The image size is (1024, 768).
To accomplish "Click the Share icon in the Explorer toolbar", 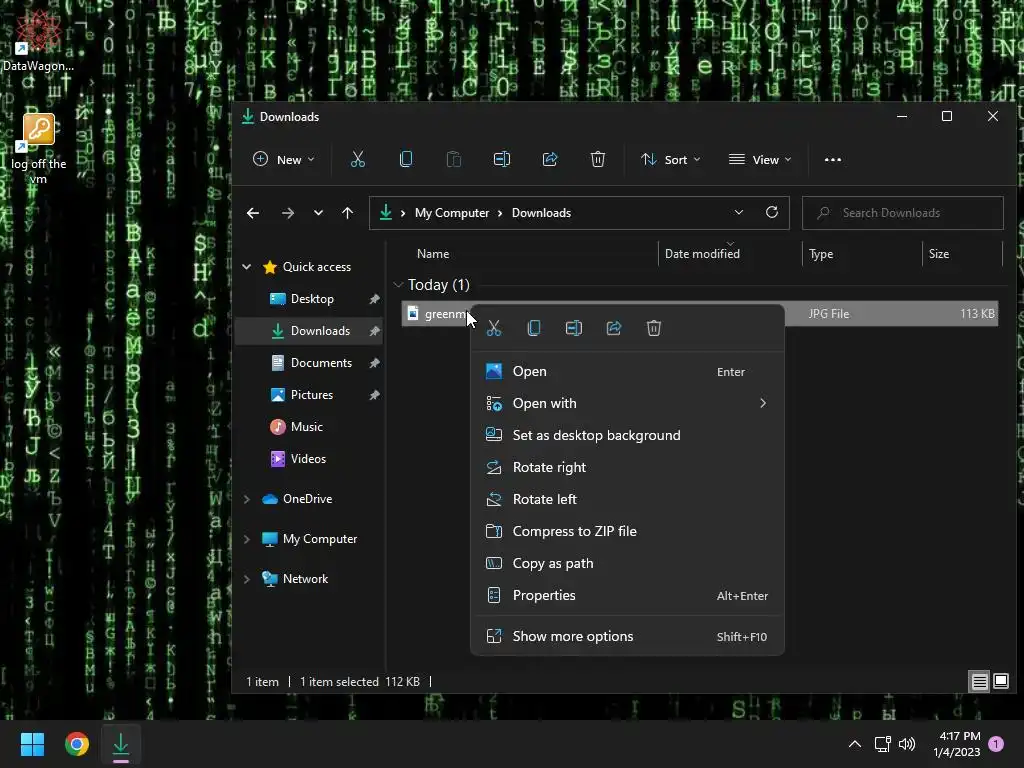I will pyautogui.click(x=550, y=159).
